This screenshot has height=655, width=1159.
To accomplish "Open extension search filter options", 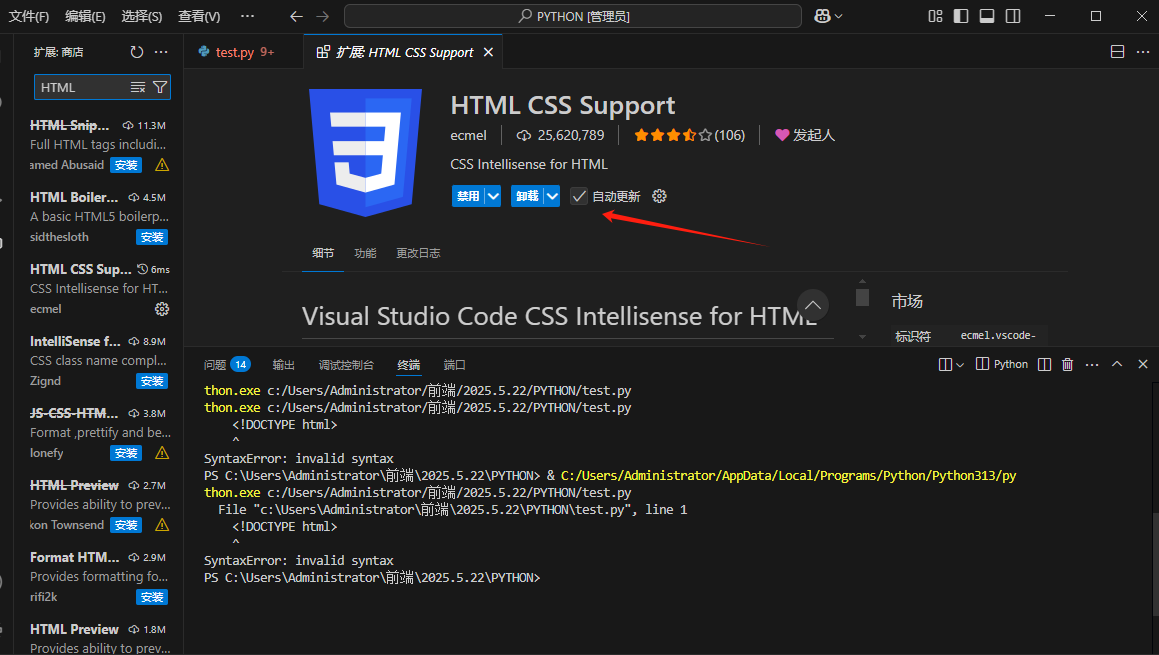I will [160, 87].
